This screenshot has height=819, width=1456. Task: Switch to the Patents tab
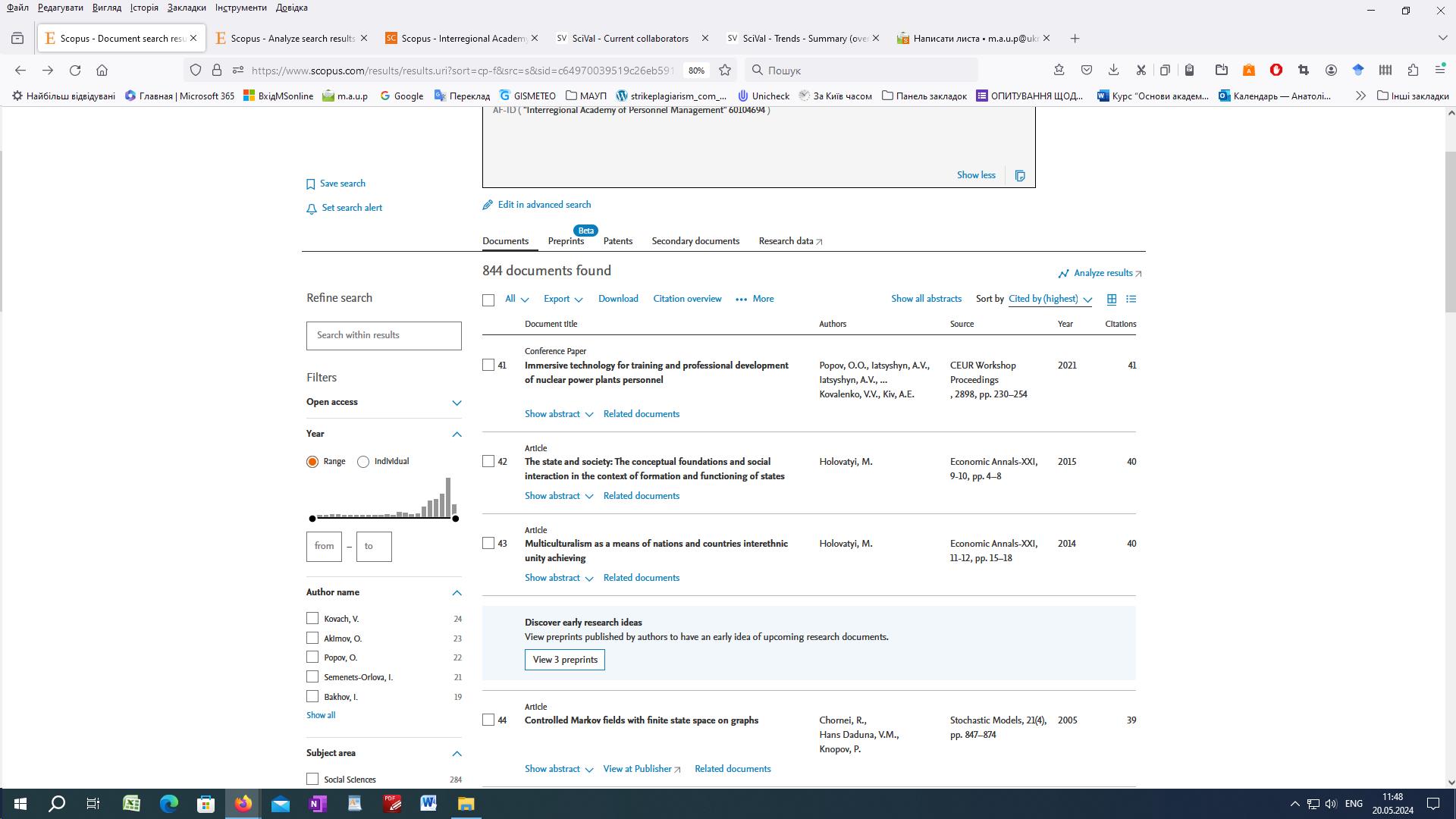point(617,241)
